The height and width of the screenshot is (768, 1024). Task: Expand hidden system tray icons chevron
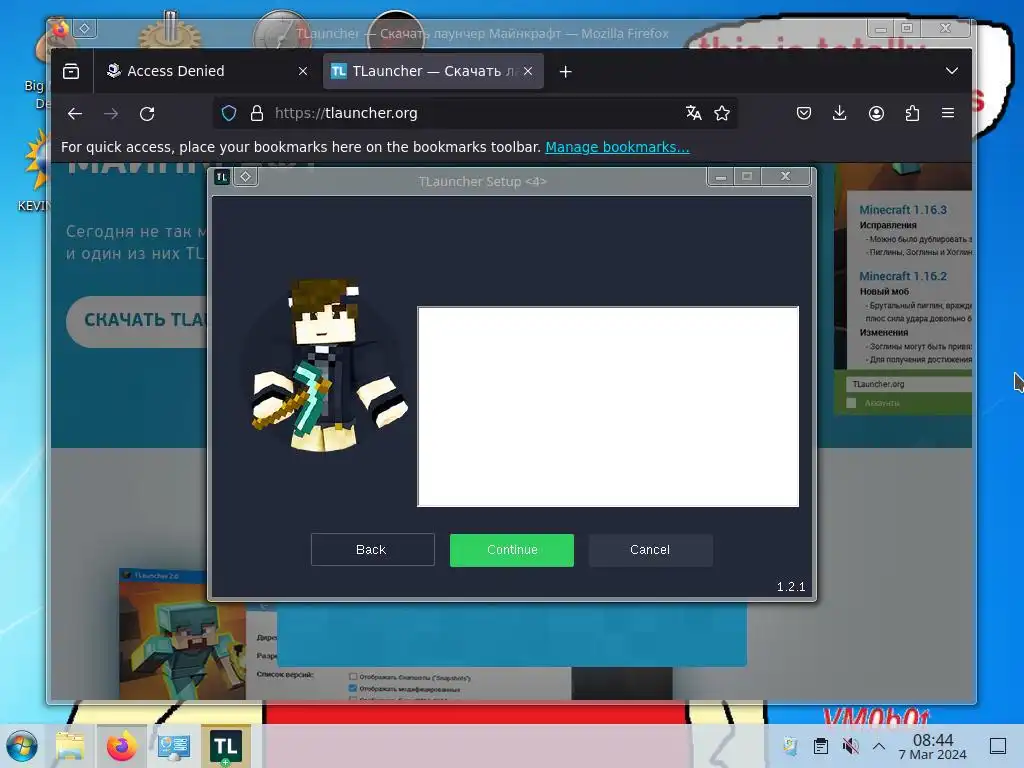(x=879, y=746)
